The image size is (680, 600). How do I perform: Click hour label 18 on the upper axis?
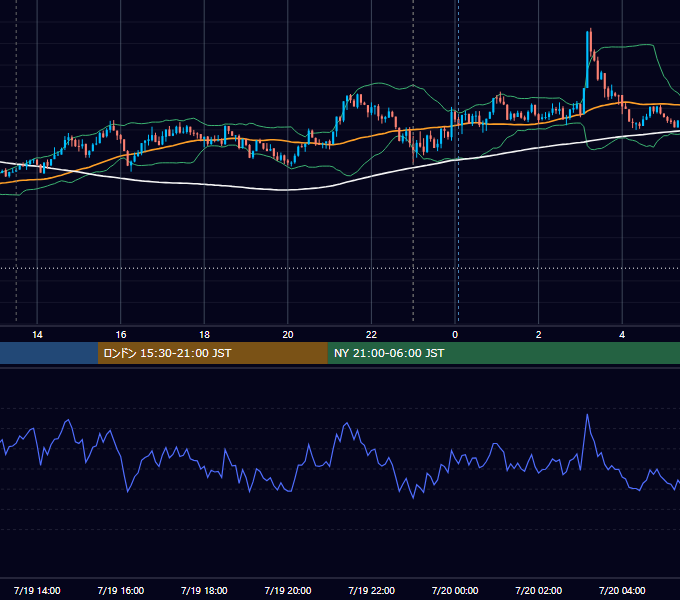click(204, 335)
